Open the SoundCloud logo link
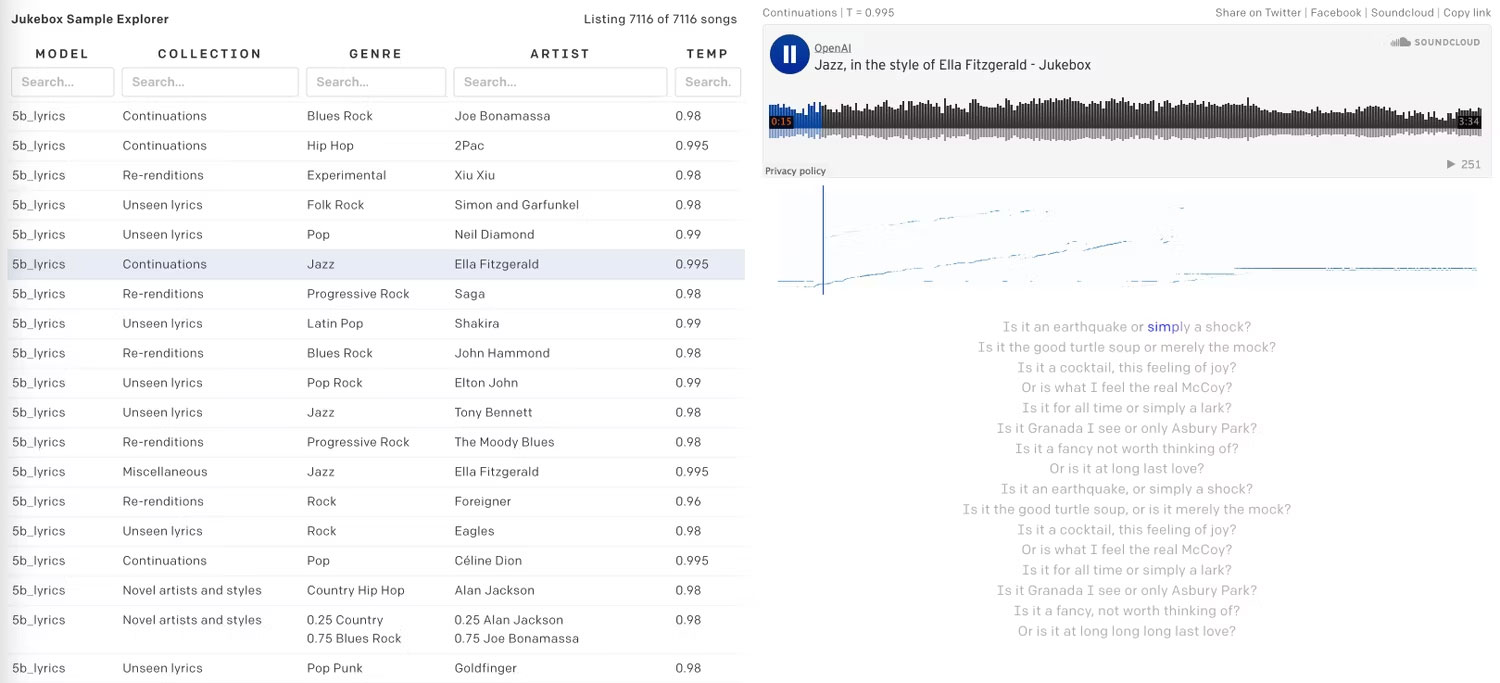Image resolution: width=1500 pixels, height=683 pixels. [1436, 42]
